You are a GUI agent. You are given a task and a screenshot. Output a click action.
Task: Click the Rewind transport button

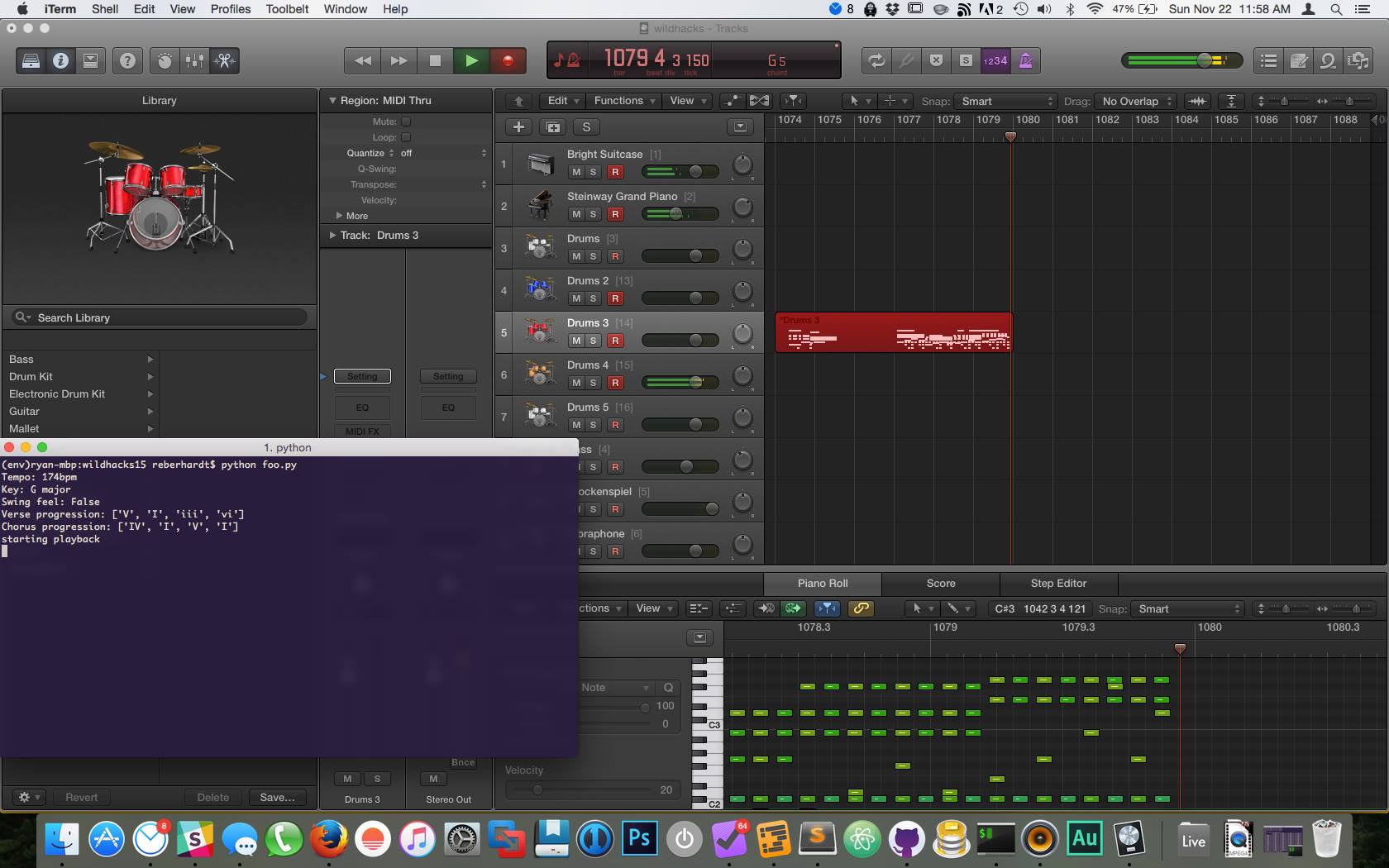point(362,60)
